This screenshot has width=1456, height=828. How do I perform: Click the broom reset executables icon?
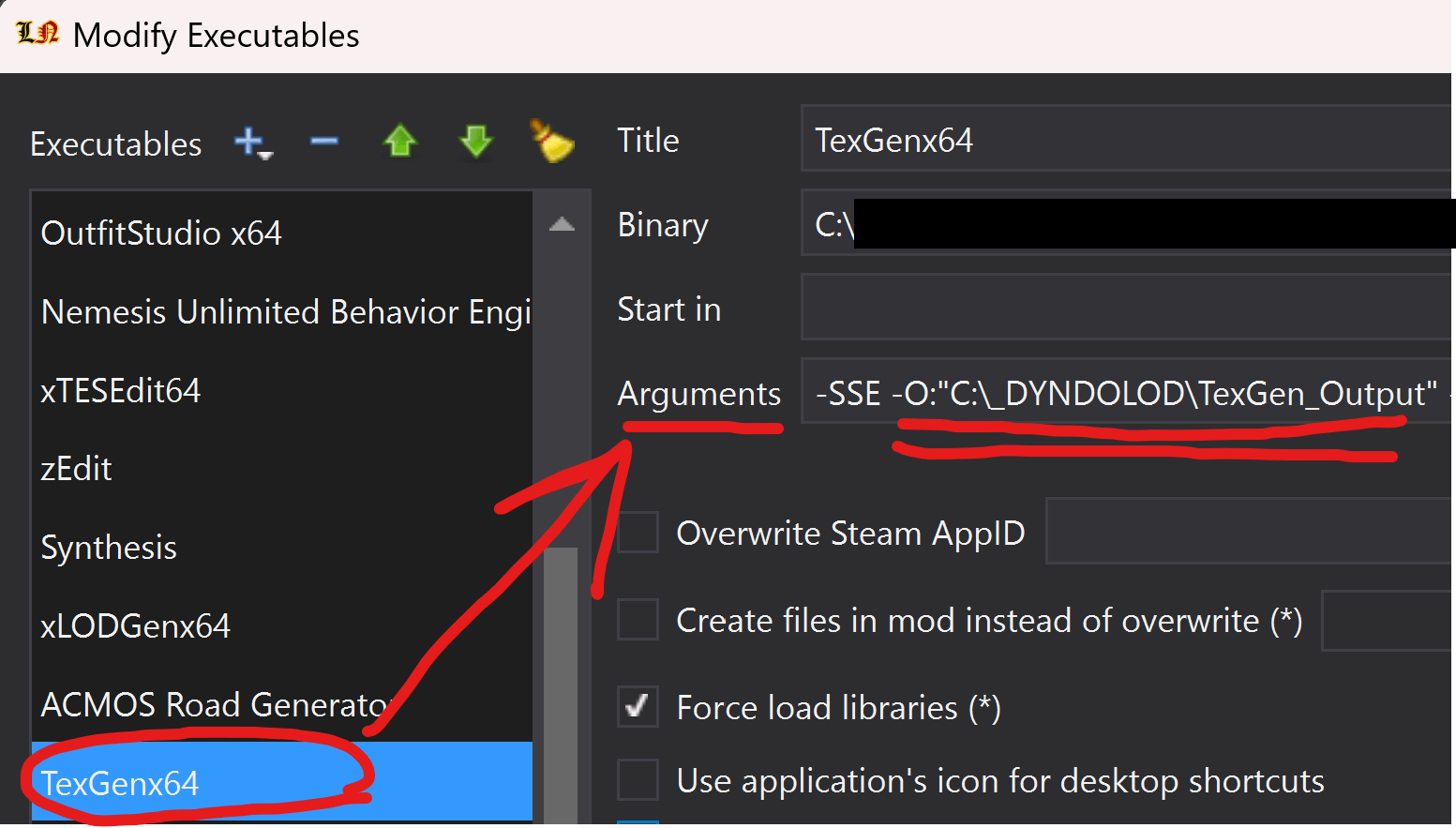click(552, 141)
